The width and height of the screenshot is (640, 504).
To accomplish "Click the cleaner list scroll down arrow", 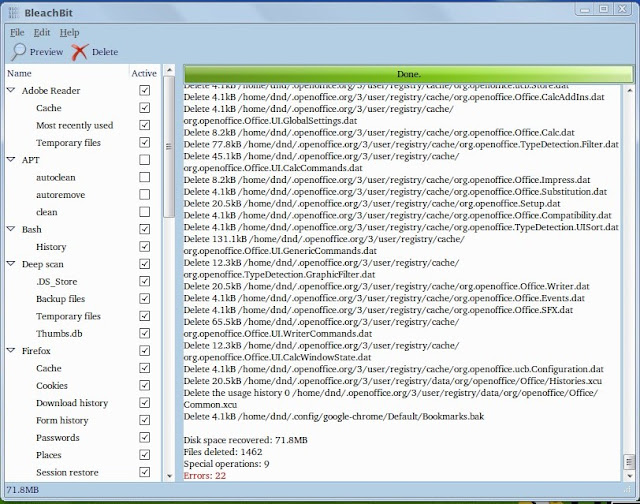I will (x=169, y=476).
